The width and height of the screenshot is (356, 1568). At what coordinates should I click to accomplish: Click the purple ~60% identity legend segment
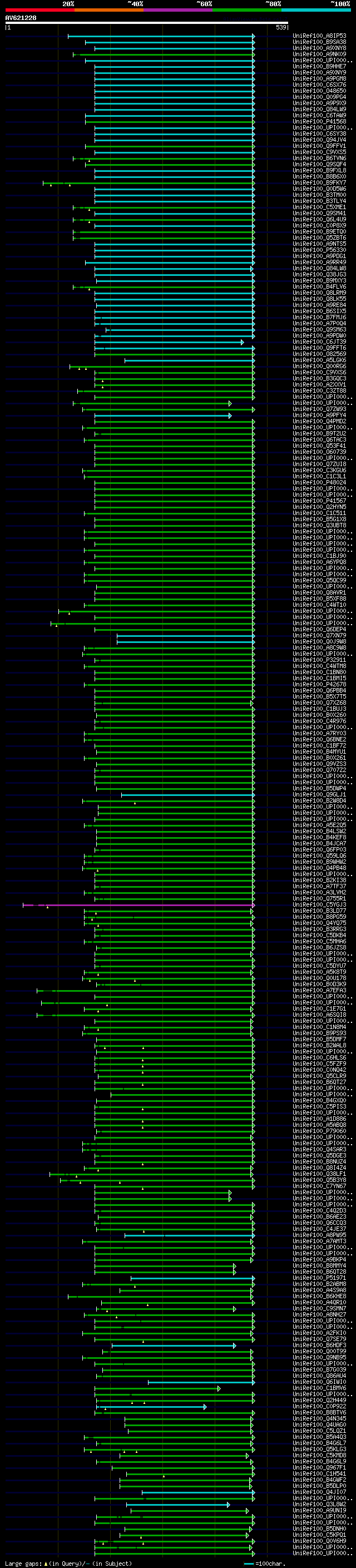(x=177, y=10)
